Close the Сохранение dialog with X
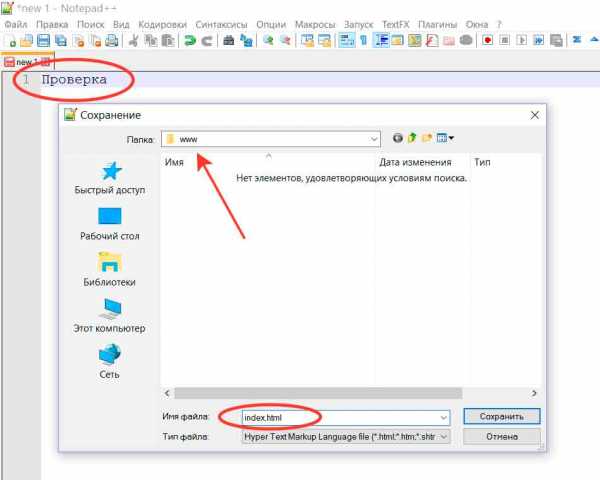Screen dimensions: 600x480 pos(535,115)
